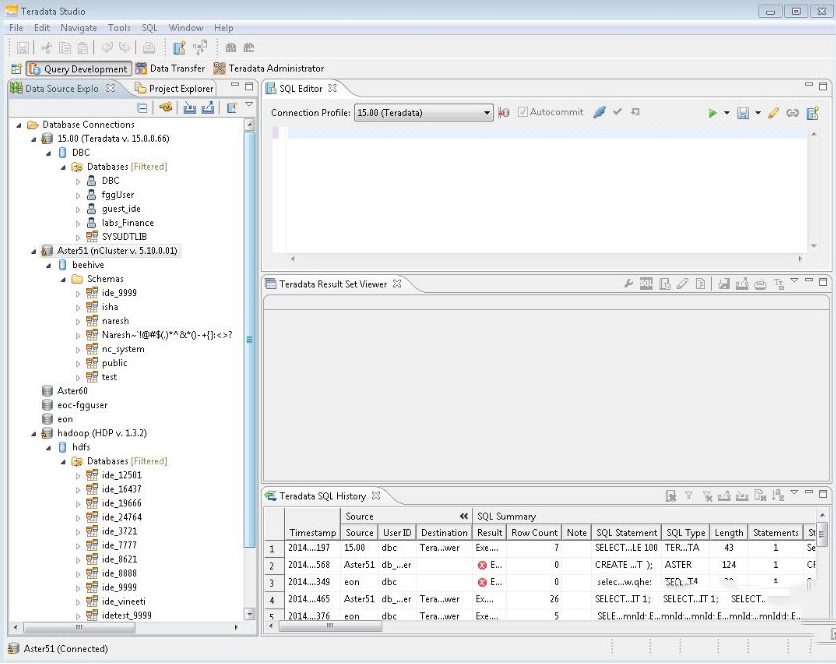Click the rollback arrow icon in SQL Editor

point(635,112)
